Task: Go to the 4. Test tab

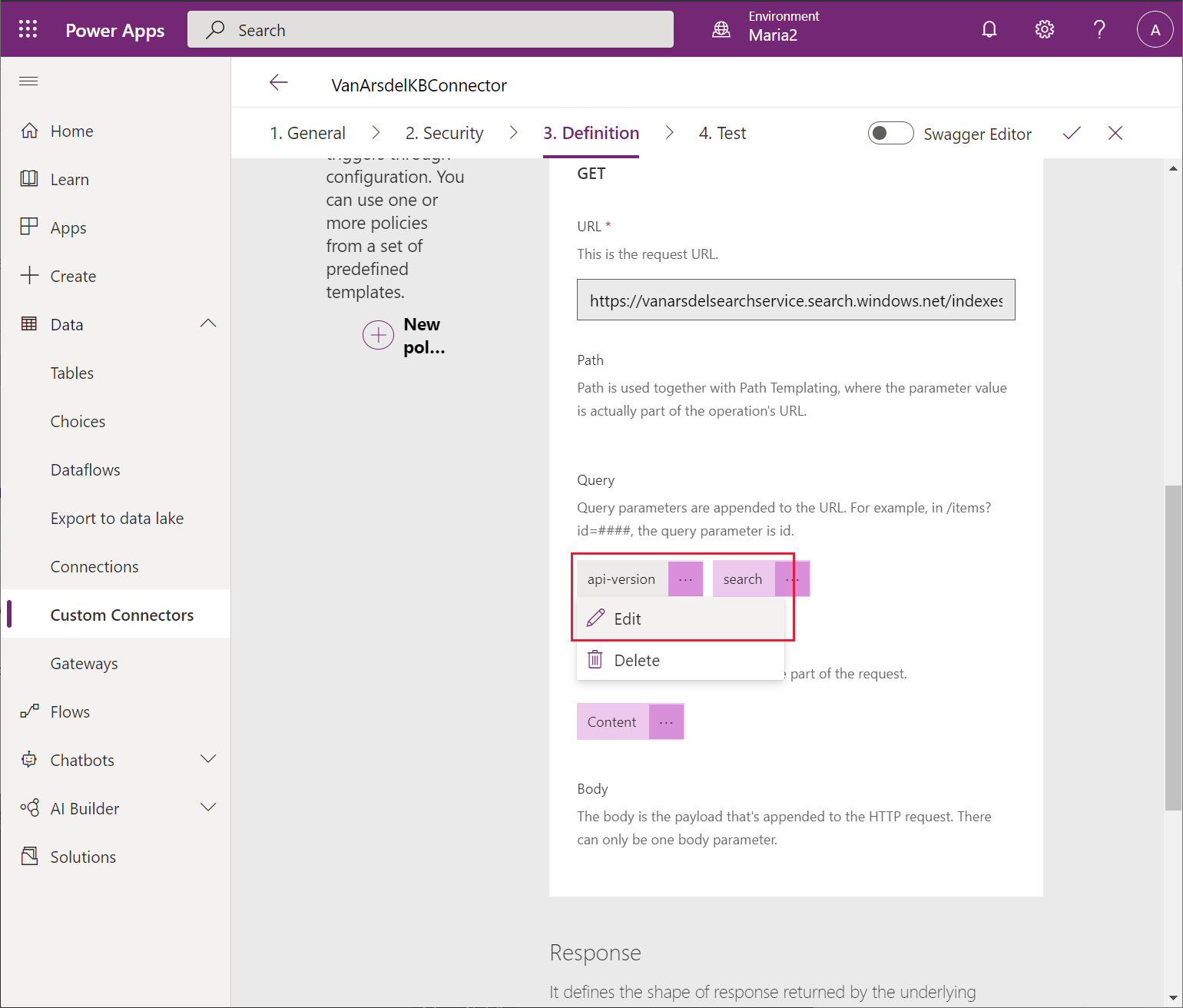Action: (722, 133)
